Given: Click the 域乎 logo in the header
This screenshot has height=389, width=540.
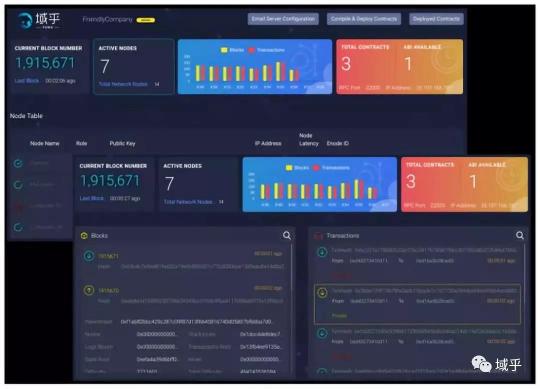Looking at the screenshot, I should click(x=39, y=20).
